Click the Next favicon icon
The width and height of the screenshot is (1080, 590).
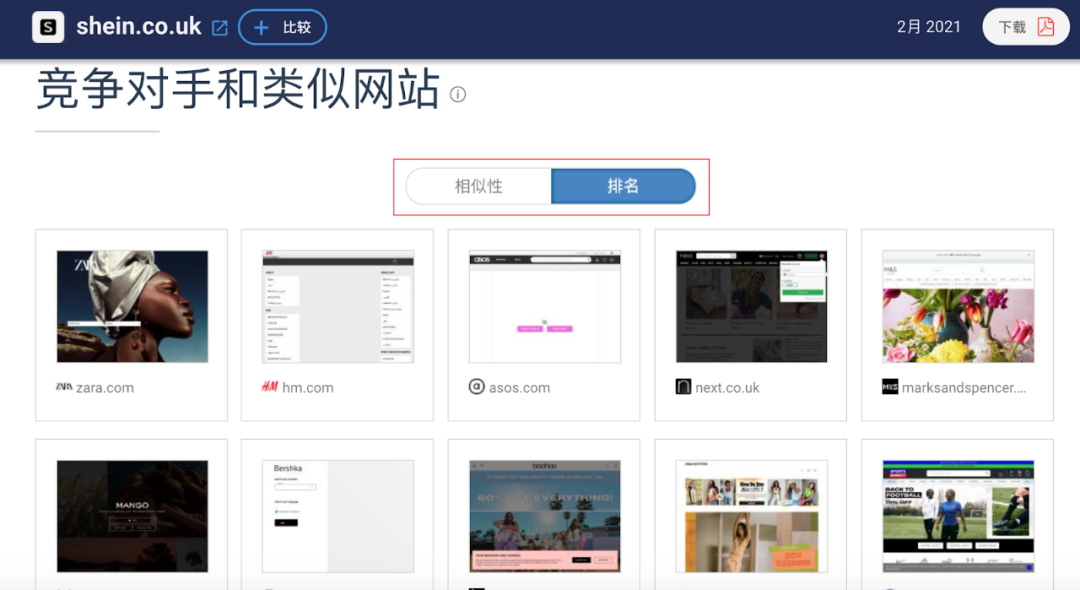[683, 387]
